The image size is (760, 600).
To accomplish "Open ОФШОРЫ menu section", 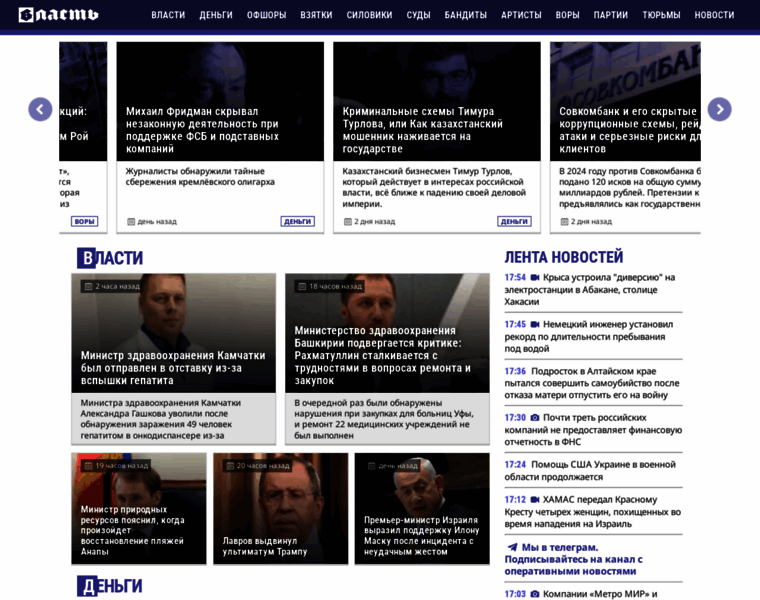I will [267, 15].
